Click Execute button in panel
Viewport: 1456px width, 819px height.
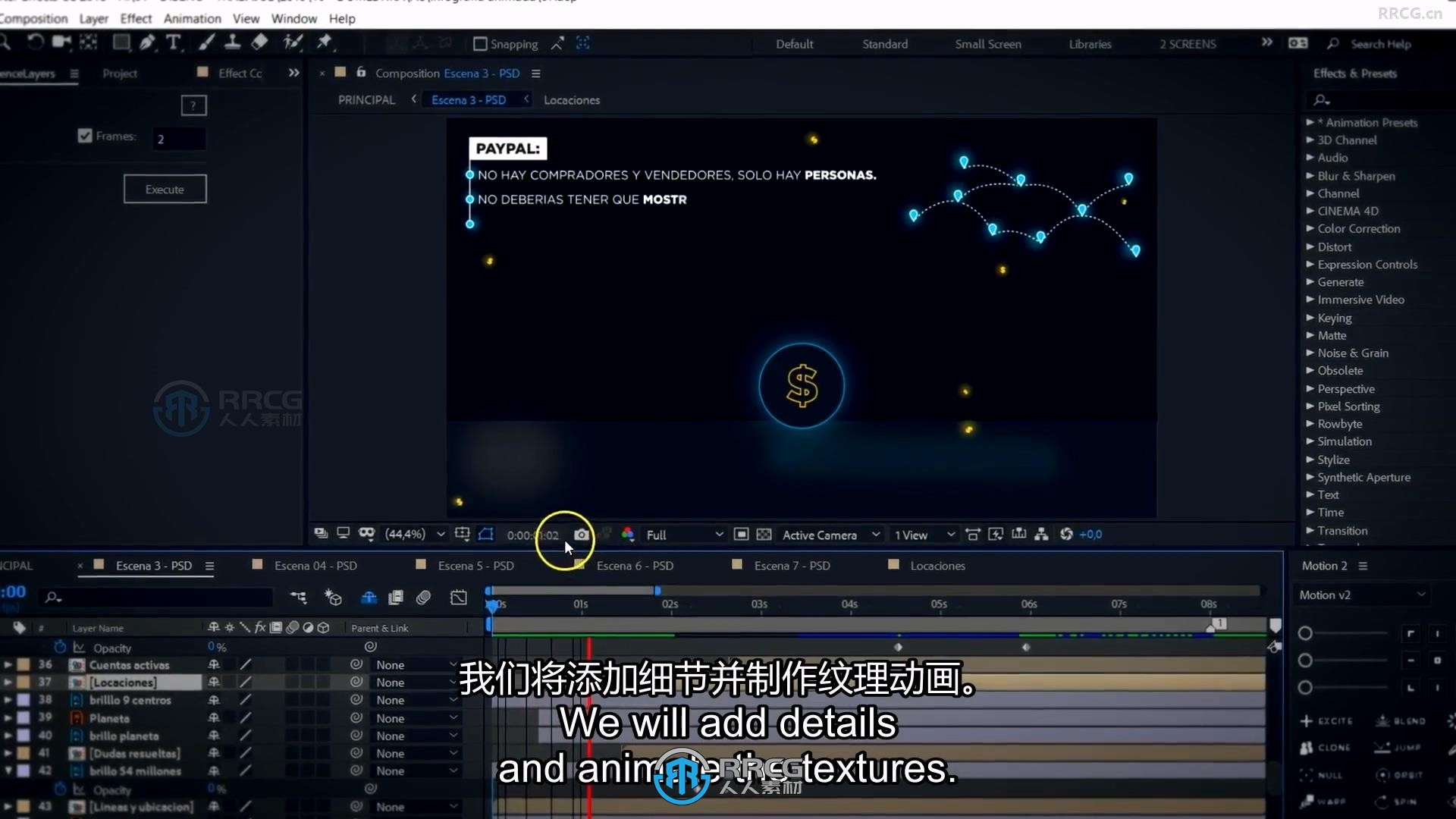[x=165, y=189]
